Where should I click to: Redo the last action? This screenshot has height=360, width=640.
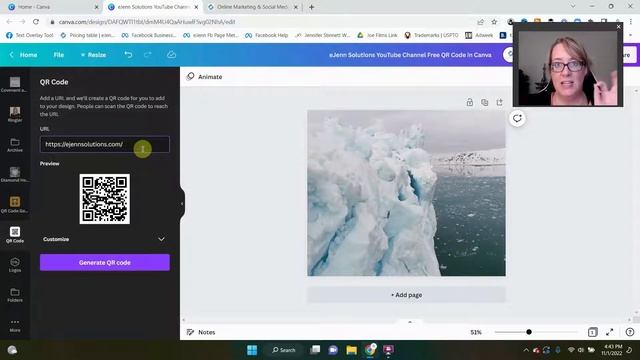pyautogui.click(x=148, y=55)
